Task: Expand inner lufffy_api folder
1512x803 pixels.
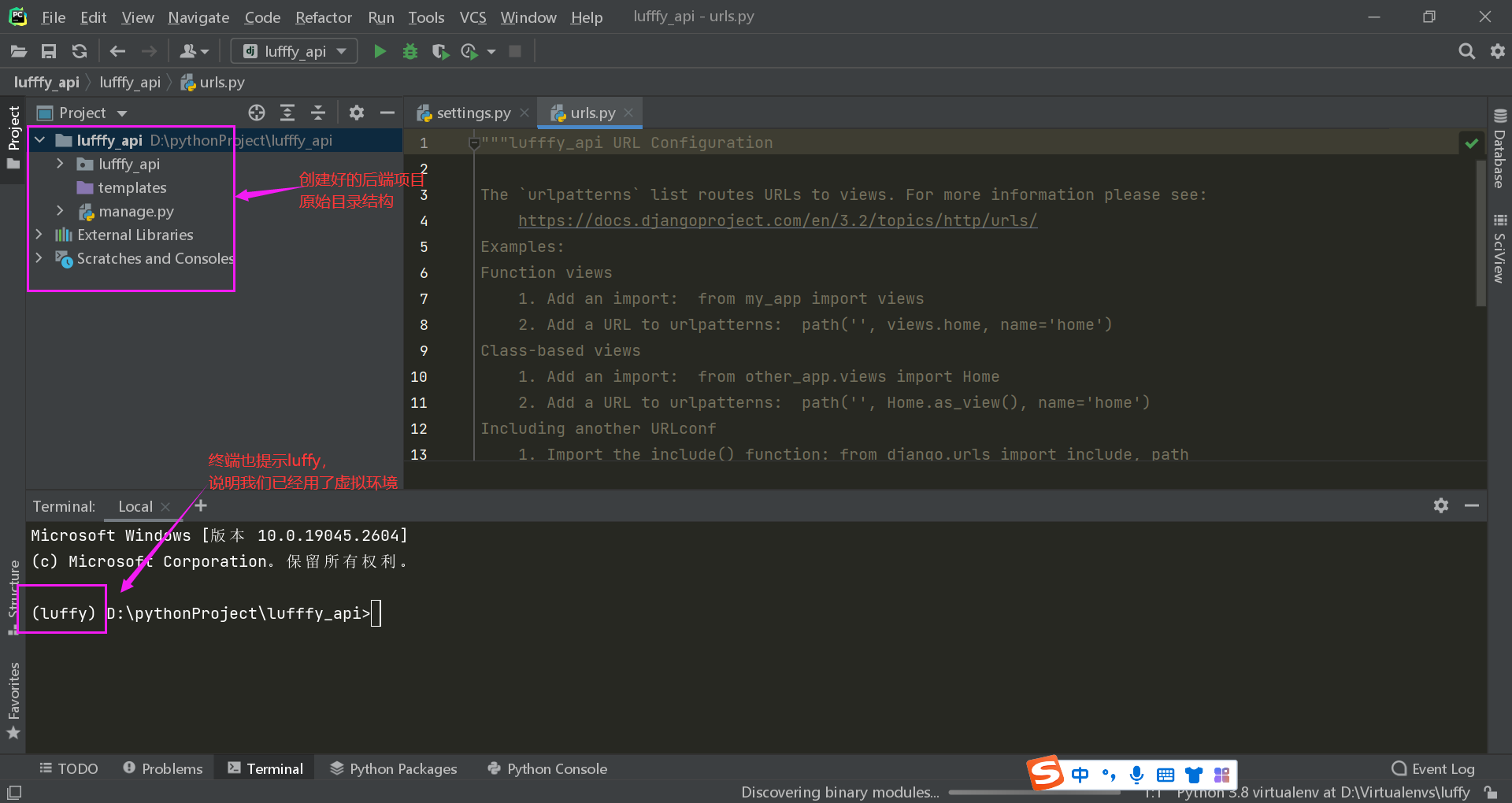Action: tap(60, 164)
